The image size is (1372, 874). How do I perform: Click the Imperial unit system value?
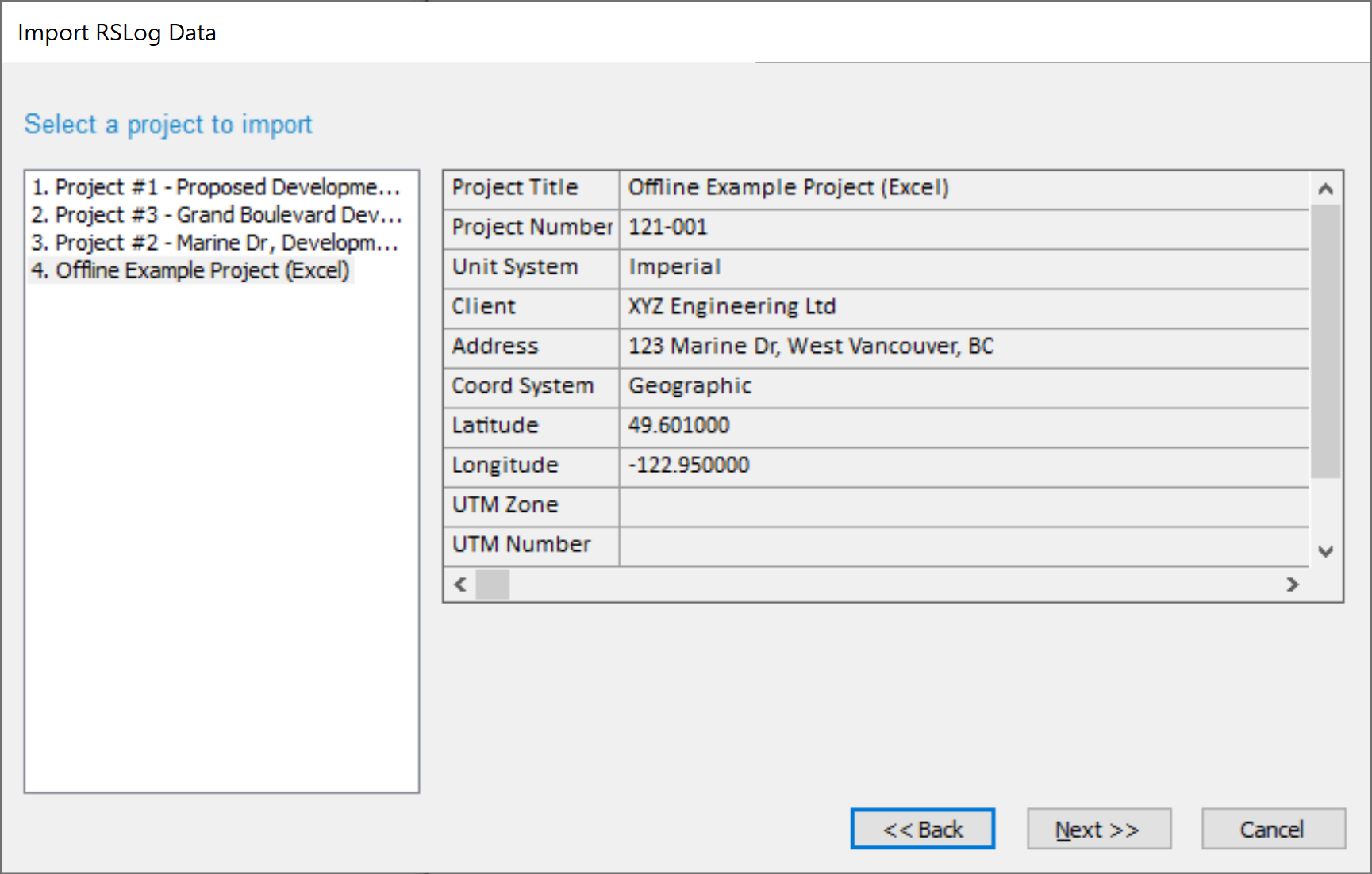964,269
